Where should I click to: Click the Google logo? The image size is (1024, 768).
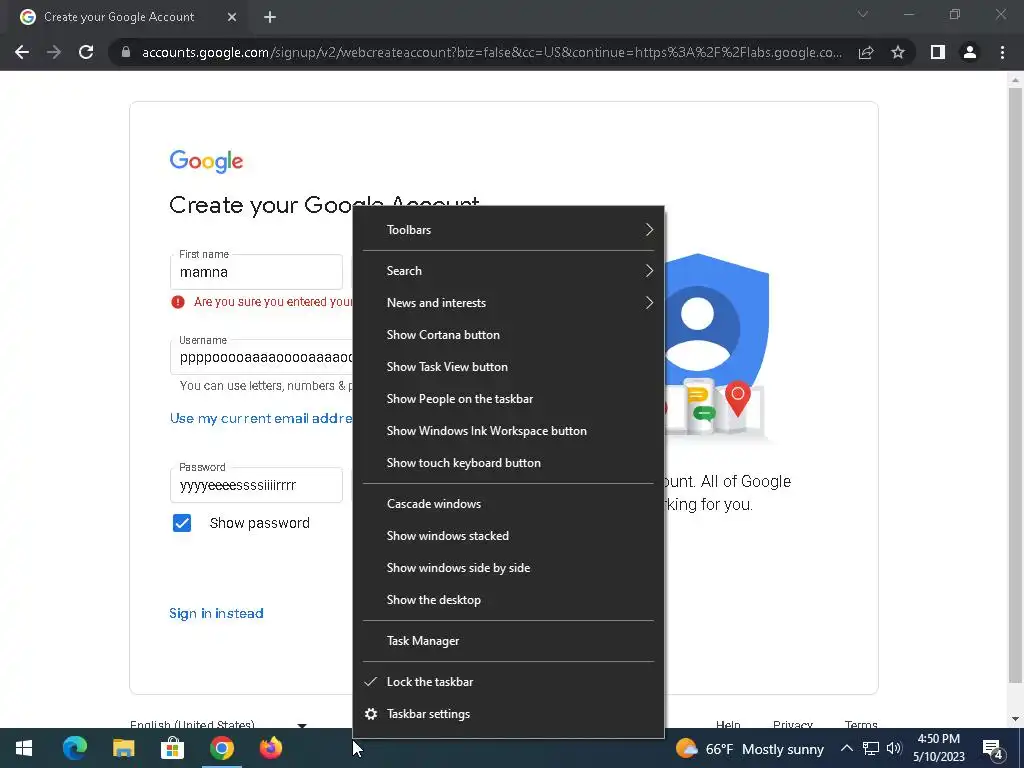coord(206,161)
